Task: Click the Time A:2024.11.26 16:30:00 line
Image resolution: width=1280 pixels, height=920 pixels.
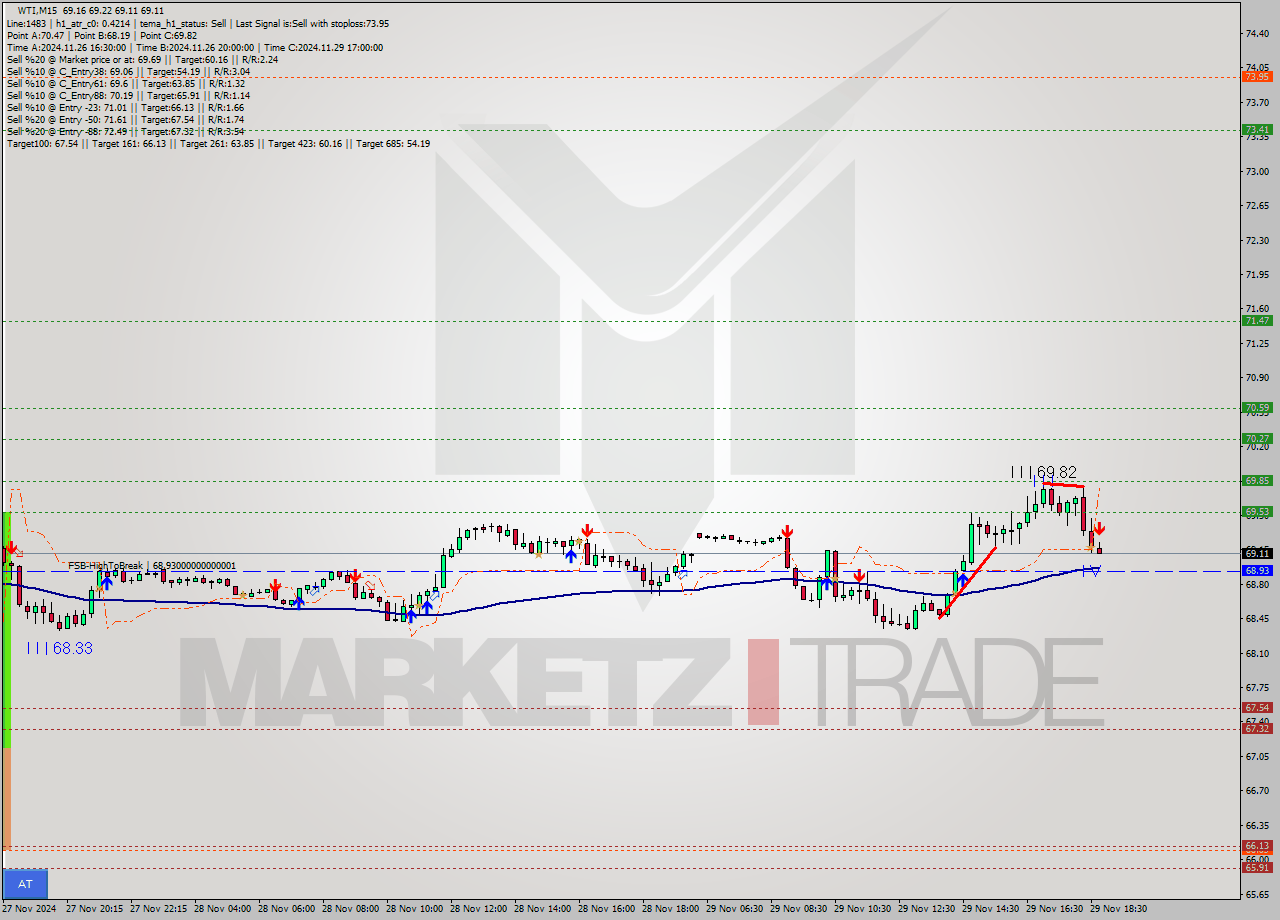Action: (194, 47)
